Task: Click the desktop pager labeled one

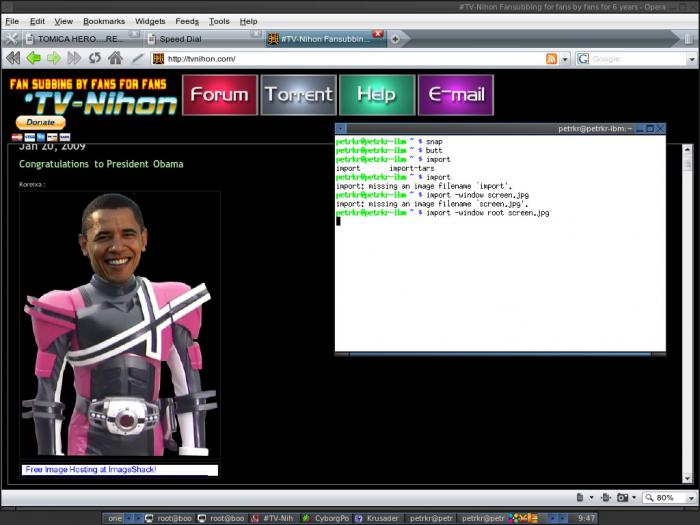Action: click(x=114, y=518)
